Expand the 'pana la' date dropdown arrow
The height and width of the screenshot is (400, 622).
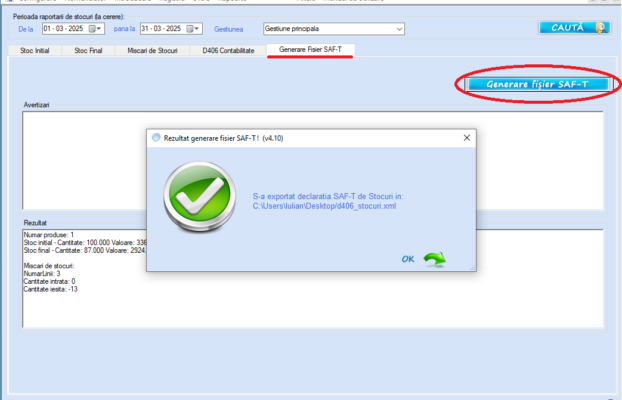198,29
